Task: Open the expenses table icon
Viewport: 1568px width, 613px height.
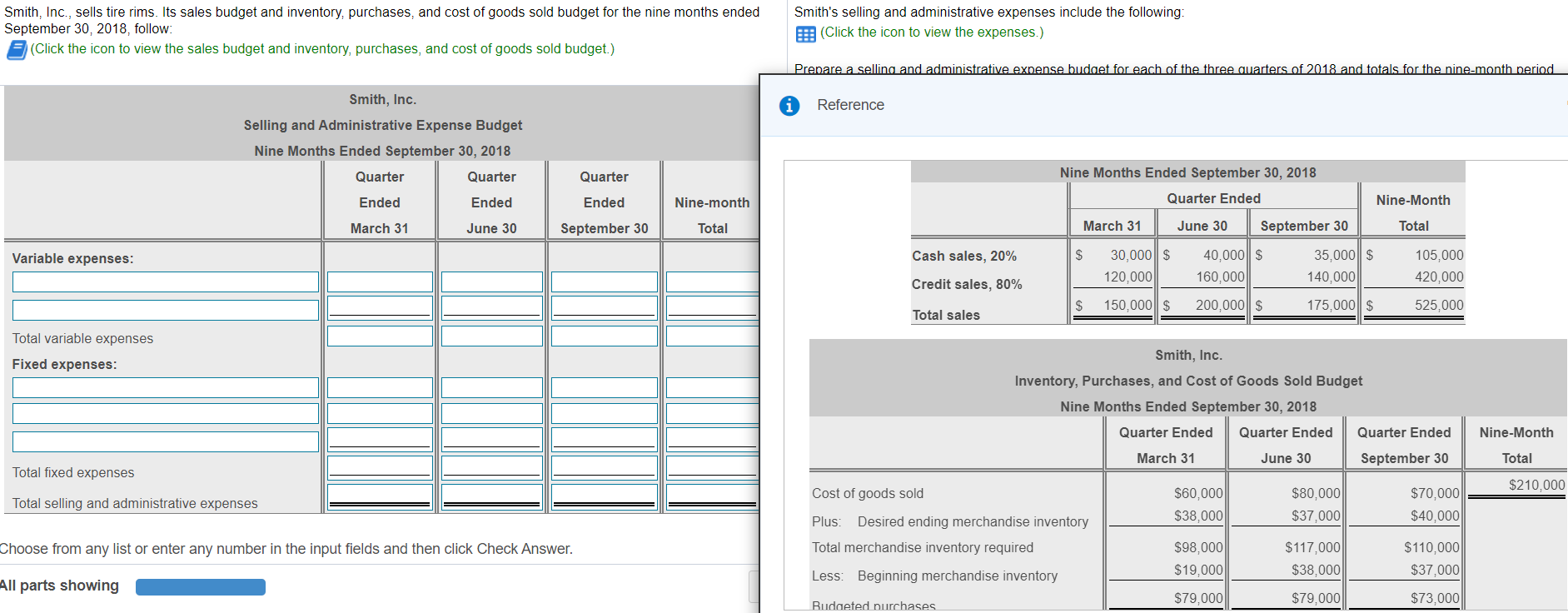Action: (x=805, y=34)
